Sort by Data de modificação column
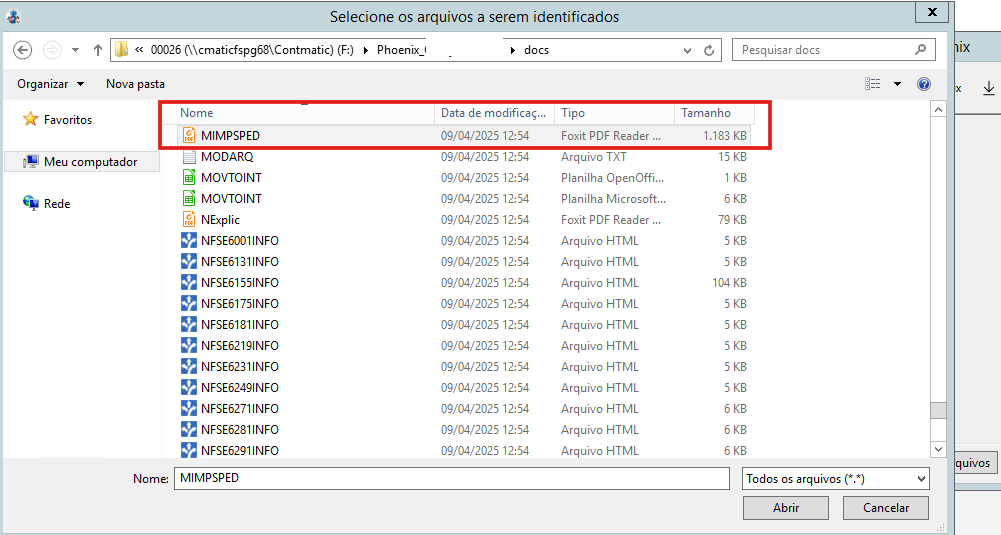The width and height of the screenshot is (1001, 535). [495, 113]
